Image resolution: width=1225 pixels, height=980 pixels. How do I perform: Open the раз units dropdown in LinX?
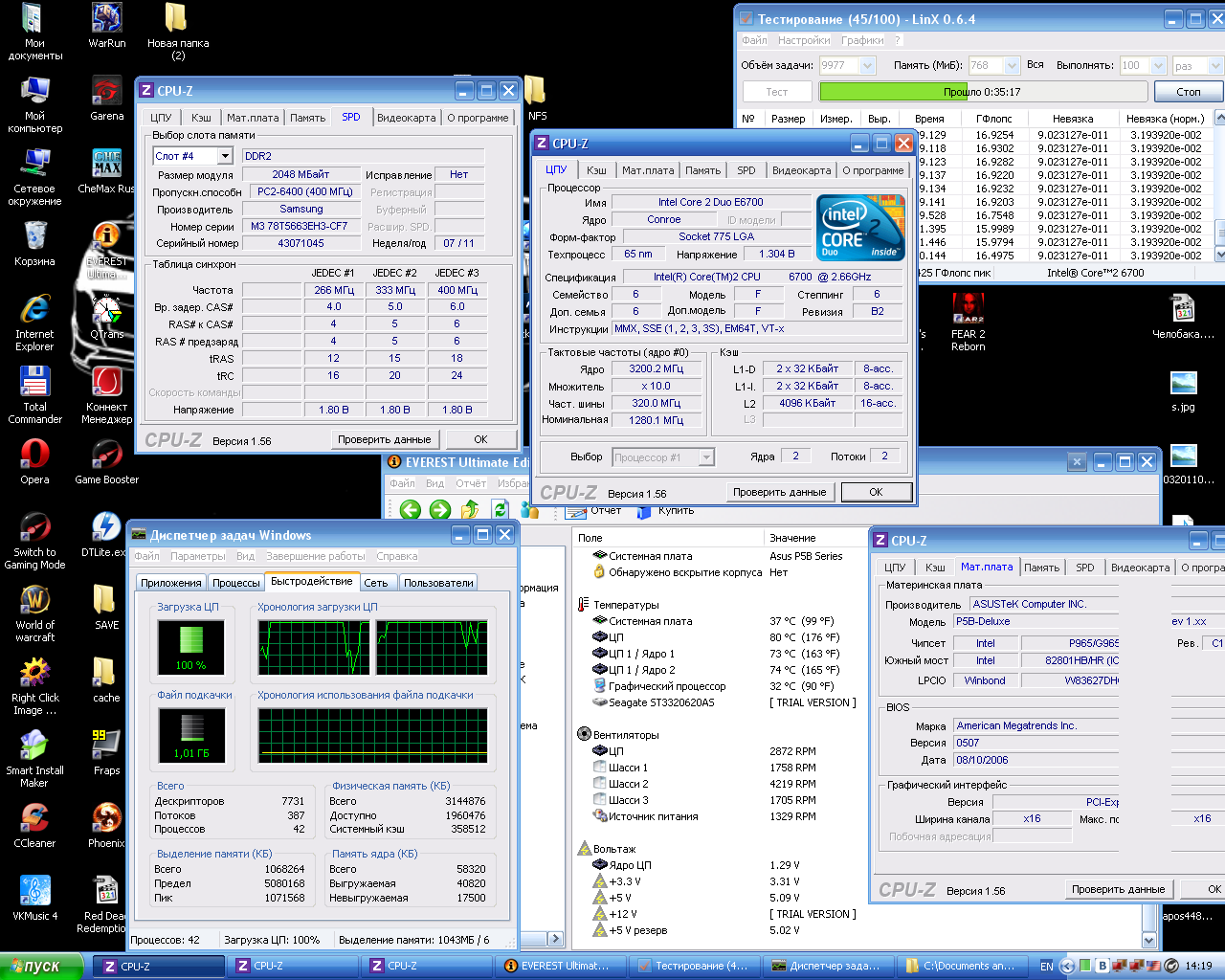[x=1216, y=65]
